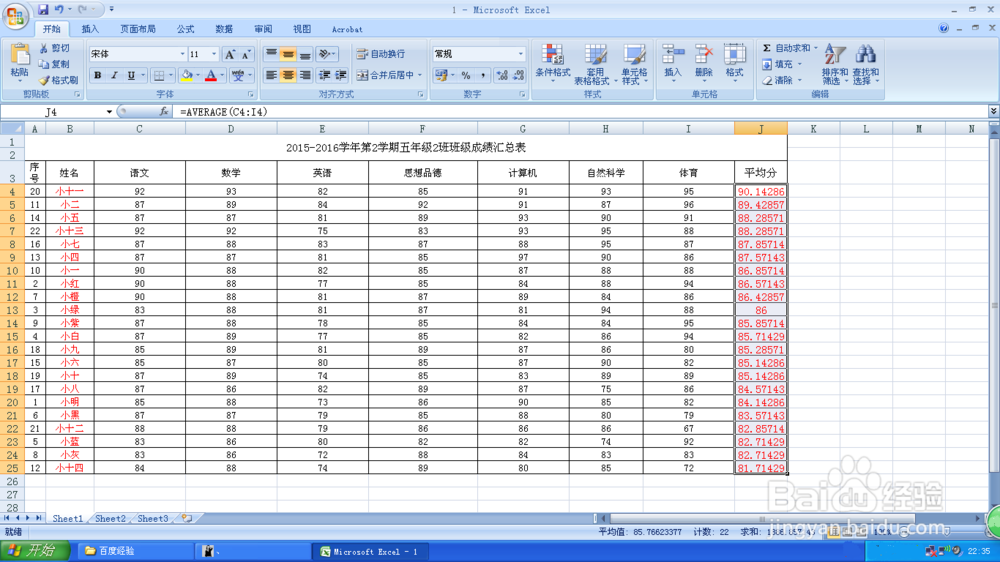
Task: Open 查找和选择 find and select
Action: [865, 64]
